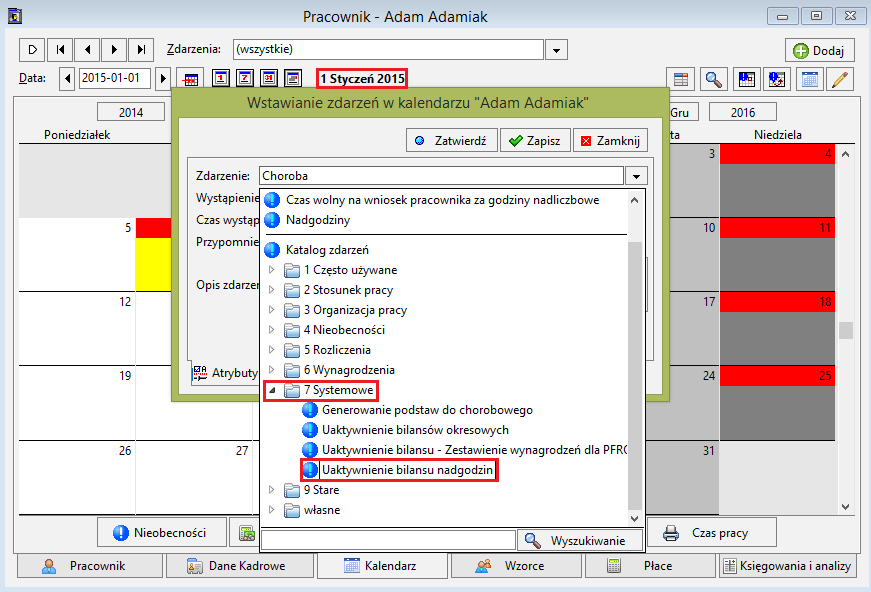Click the Czas pracy print button
Image resolution: width=871 pixels, height=592 pixels.
pyautogui.click(x=712, y=533)
